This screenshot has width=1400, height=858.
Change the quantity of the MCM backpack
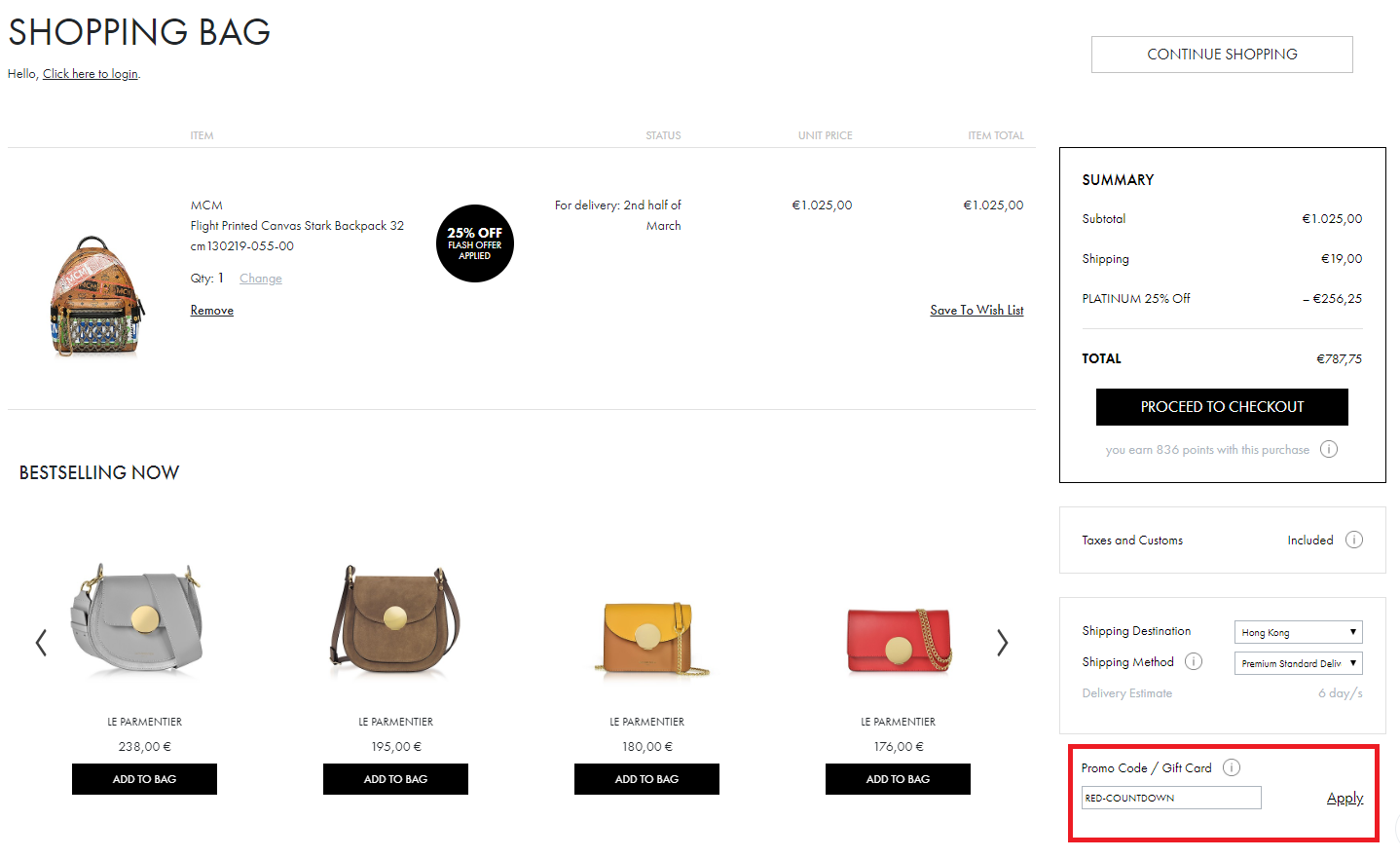(261, 279)
